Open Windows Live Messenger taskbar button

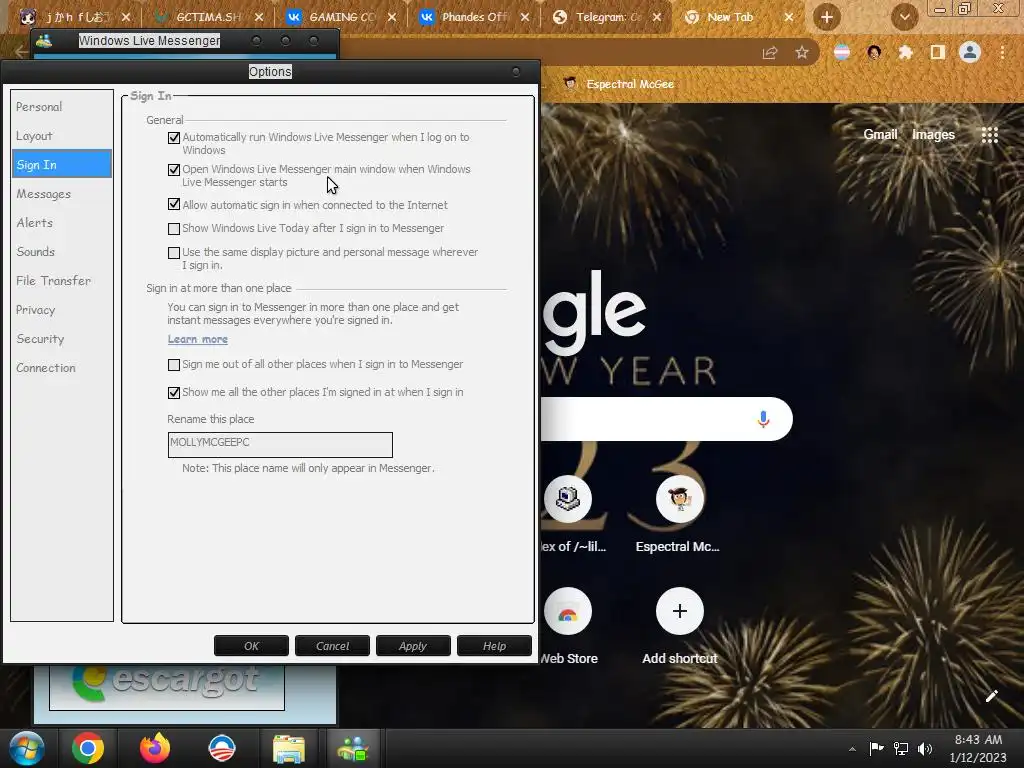(354, 749)
